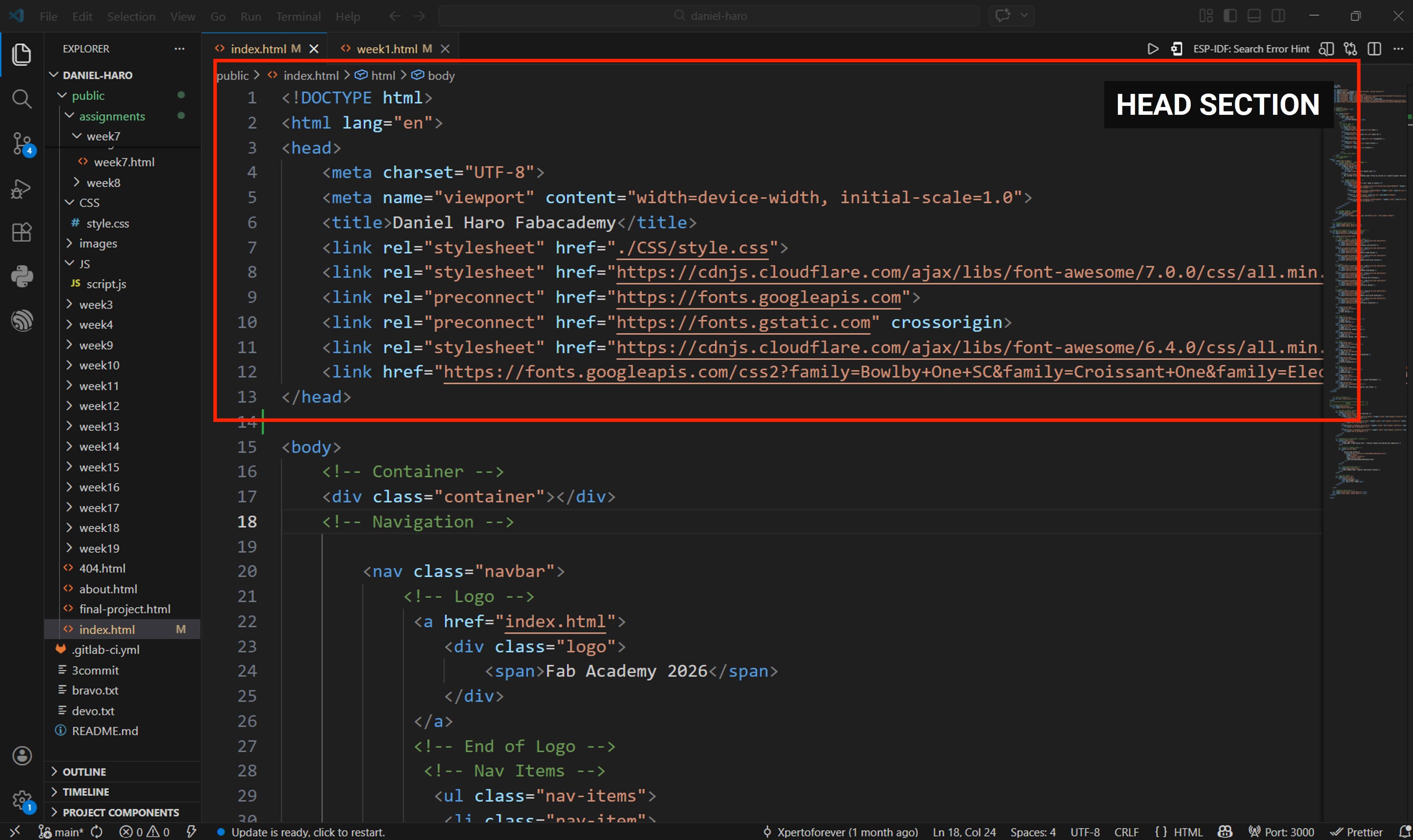Collapse the CSS folder in explorer
This screenshot has width=1413, height=840.
click(89, 203)
